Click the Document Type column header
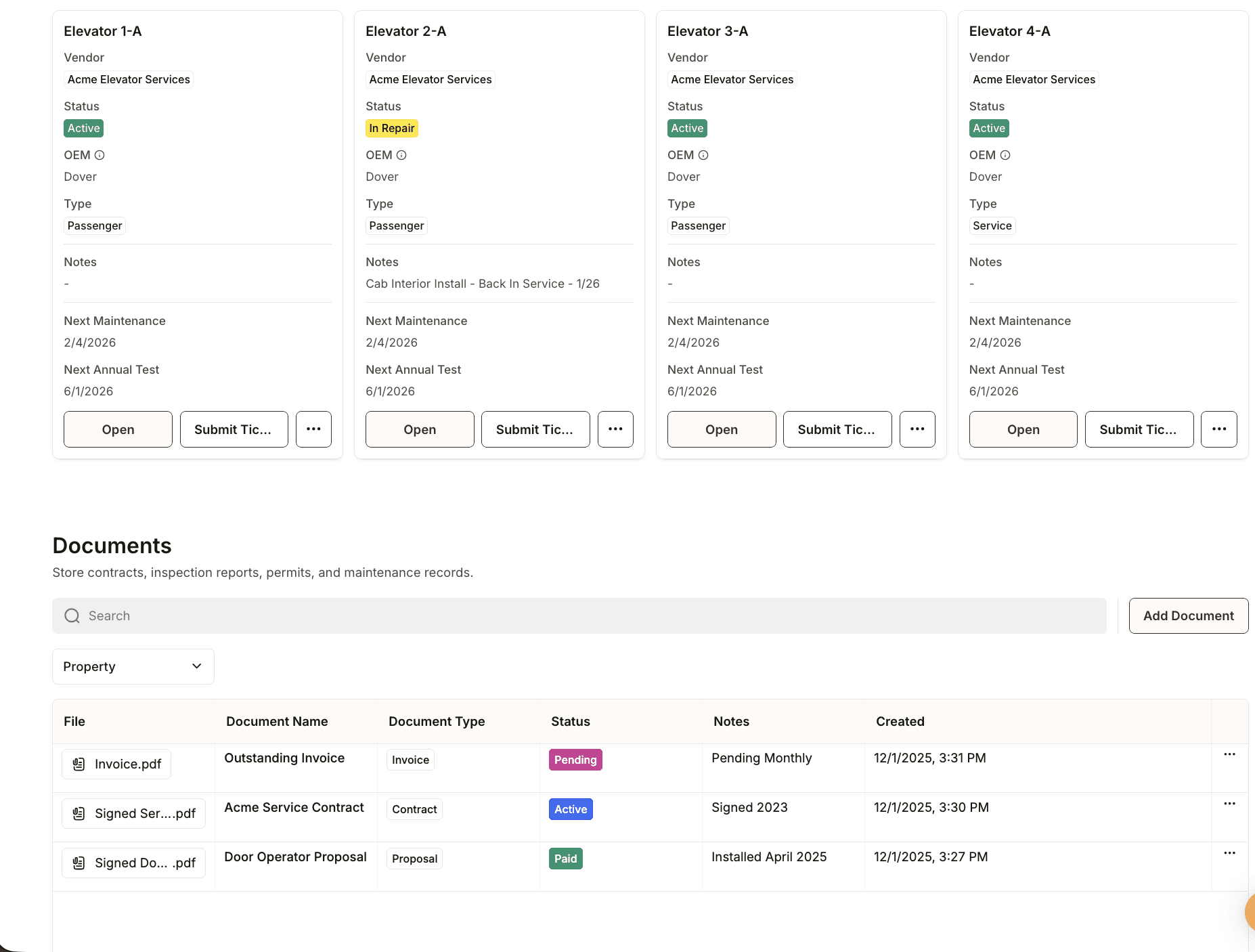The height and width of the screenshot is (952, 1255). [x=437, y=721]
